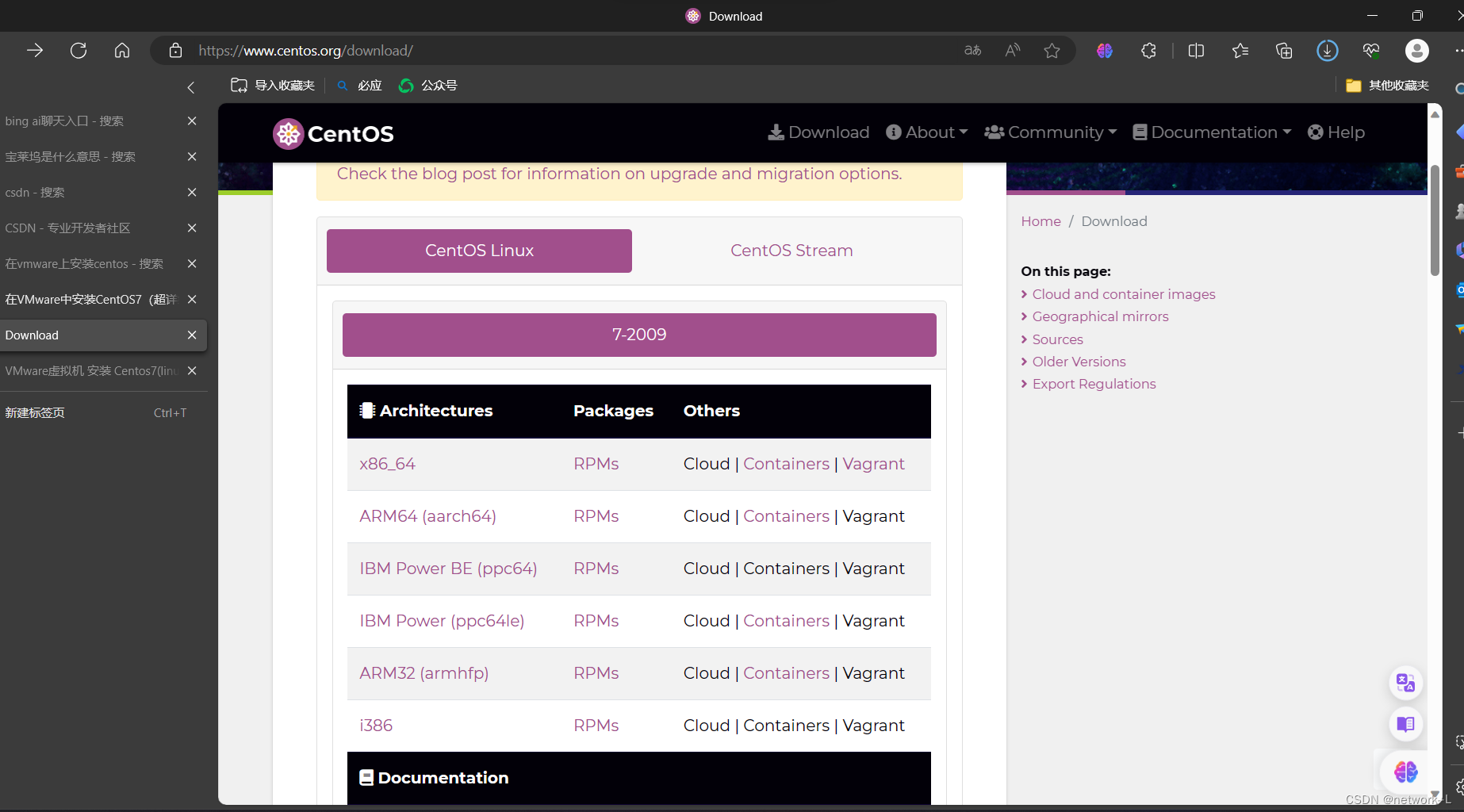Open the page translate icon
Screen dimensions: 1464x812
point(973,51)
